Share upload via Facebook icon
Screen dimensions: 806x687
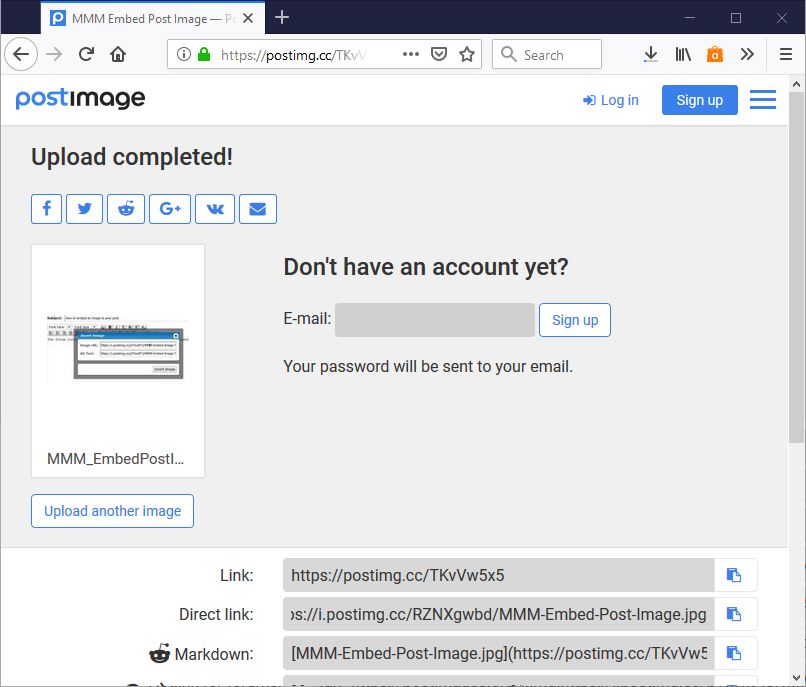[46, 209]
